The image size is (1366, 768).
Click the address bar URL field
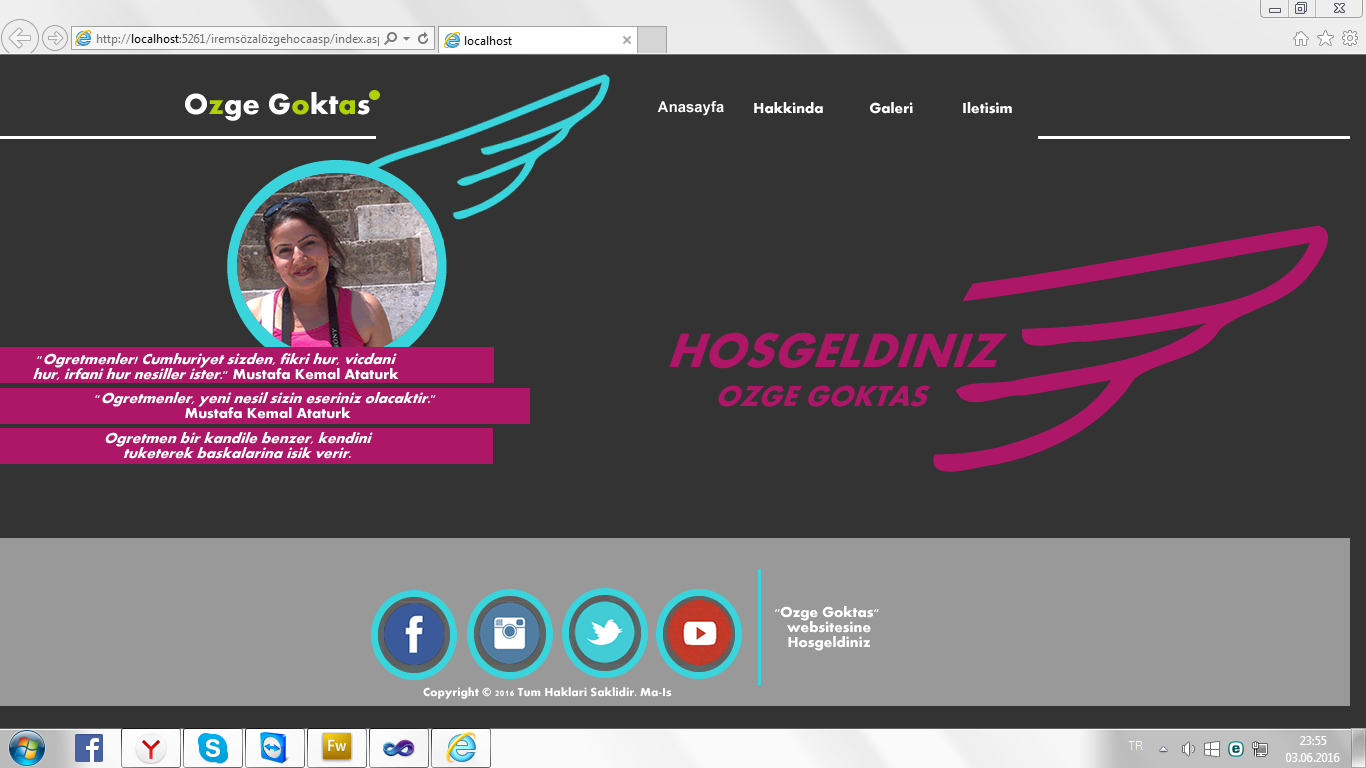pos(228,39)
